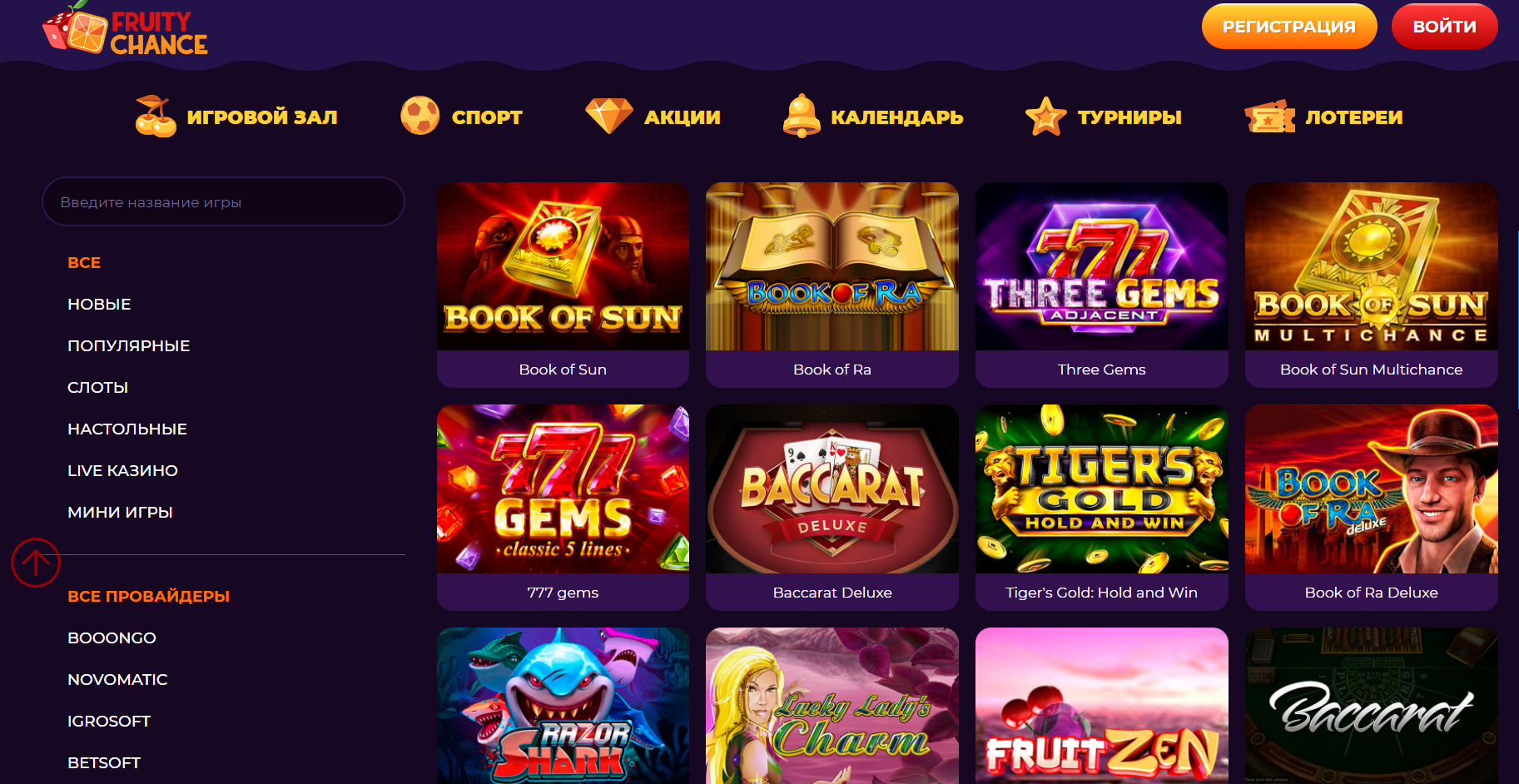This screenshot has height=784, width=1519.
Task: Focus the game name search field
Action: (x=223, y=201)
